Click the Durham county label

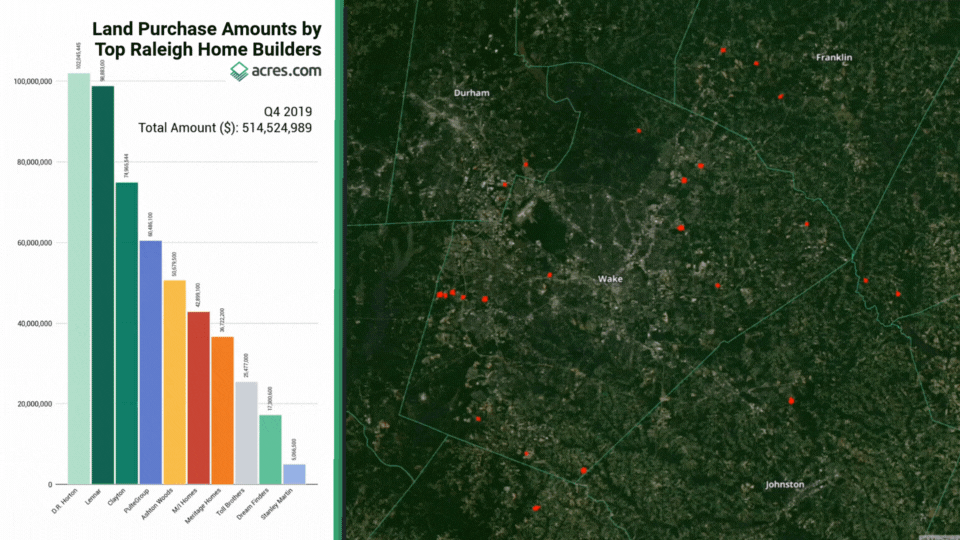(x=471, y=93)
